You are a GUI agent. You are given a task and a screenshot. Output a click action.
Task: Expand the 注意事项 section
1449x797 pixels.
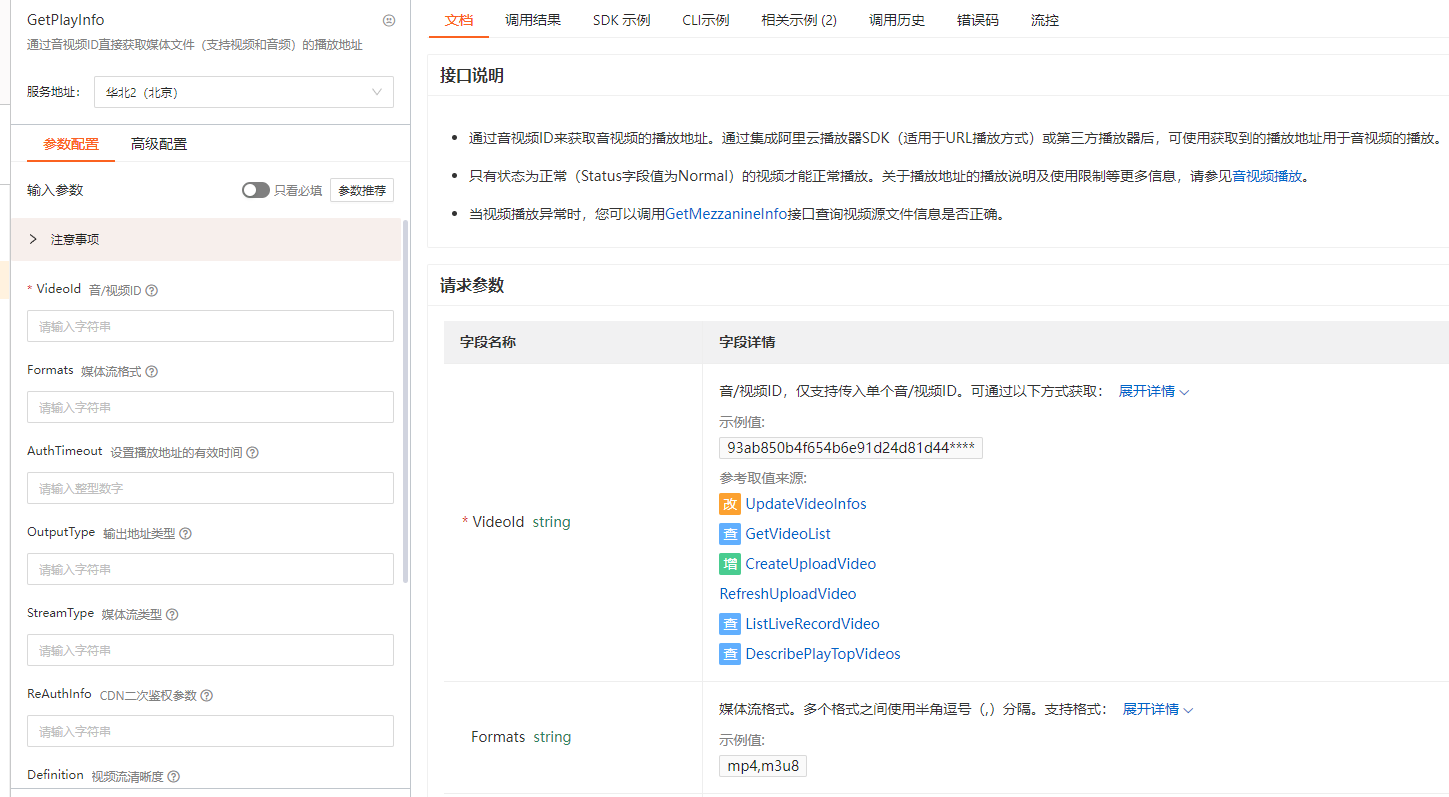click(x=206, y=240)
